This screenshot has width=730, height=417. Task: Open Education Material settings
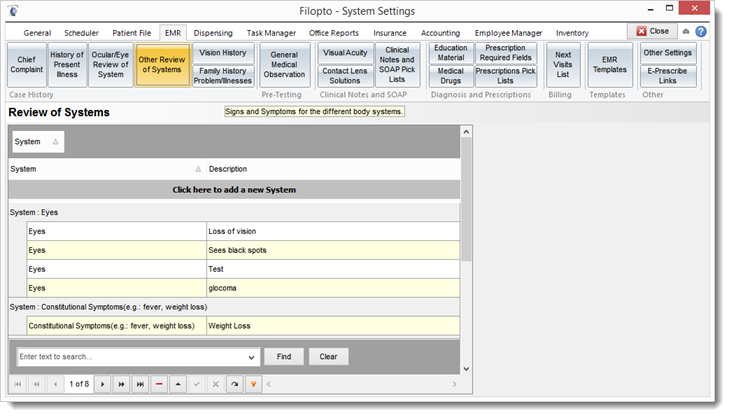[x=451, y=53]
